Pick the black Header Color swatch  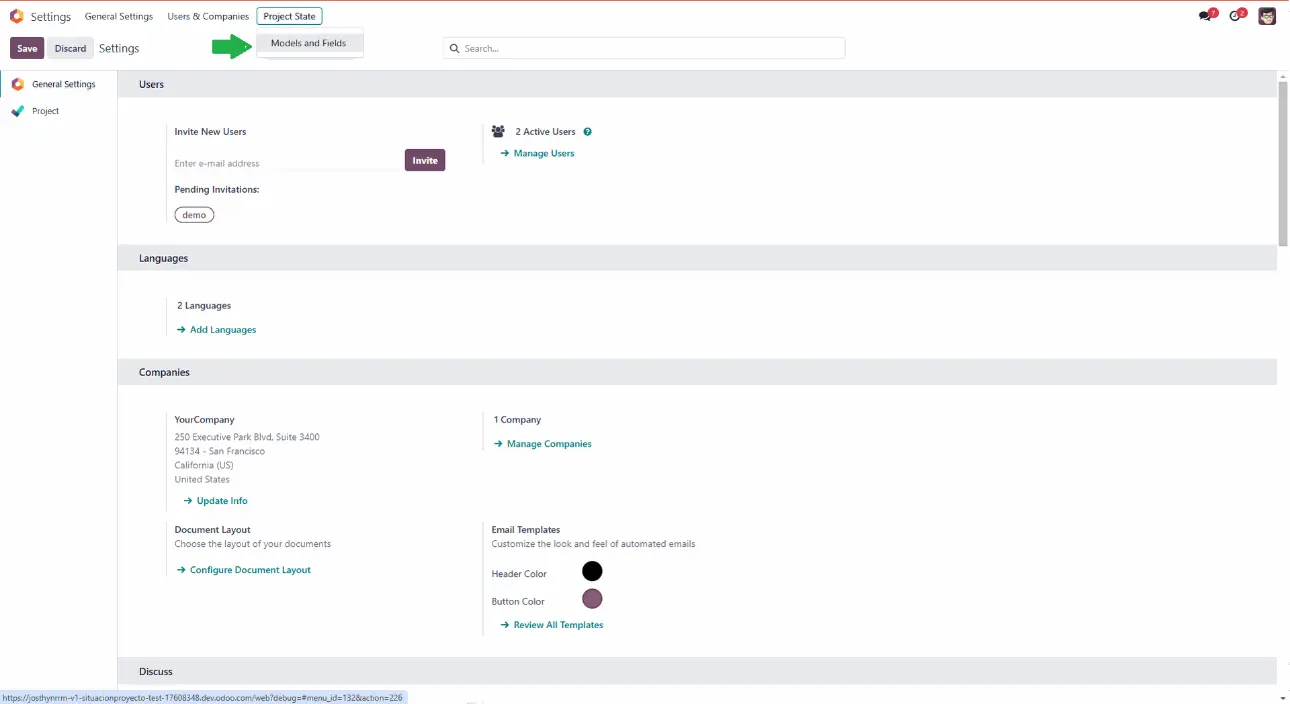592,571
